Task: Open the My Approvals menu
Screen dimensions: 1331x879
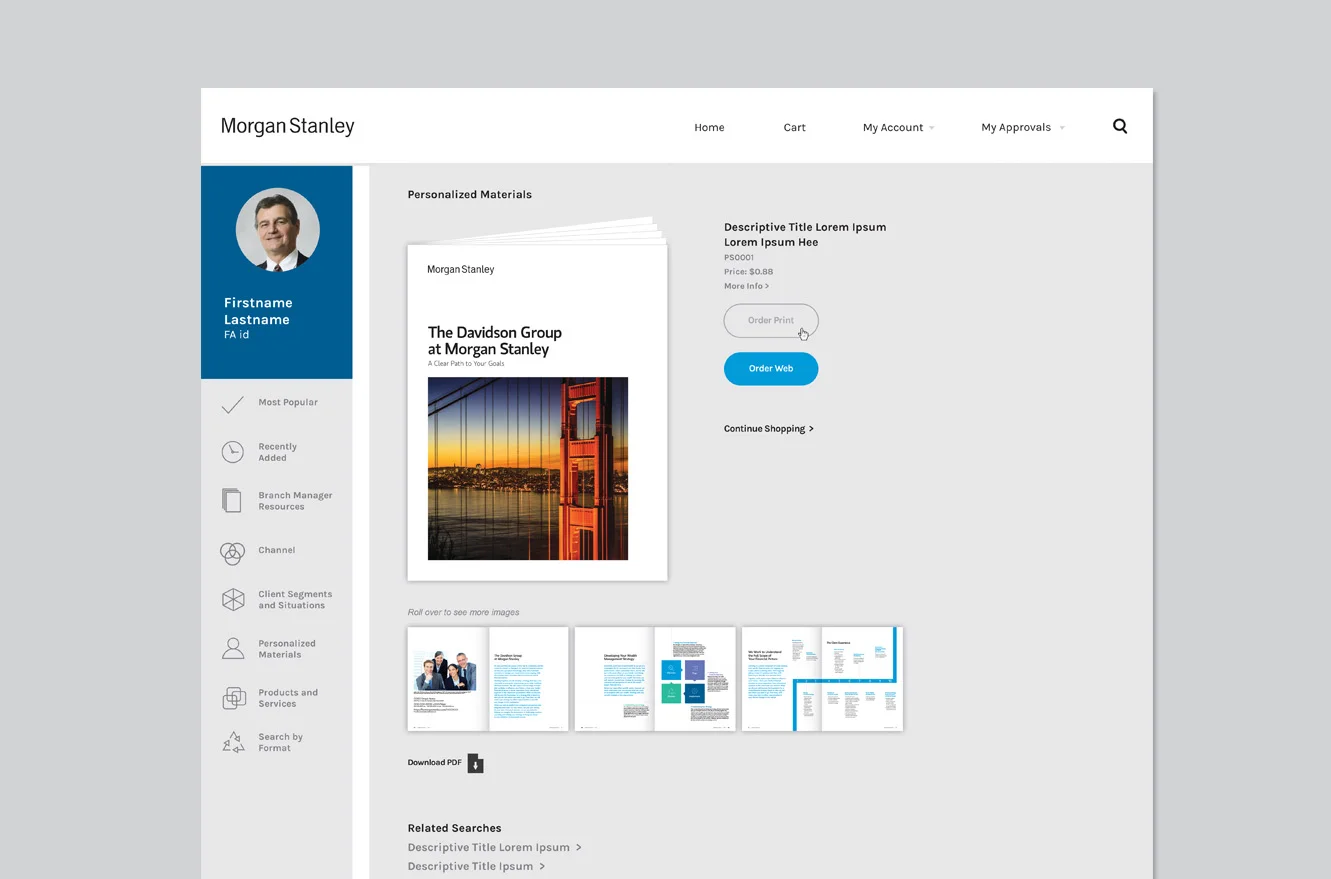Action: coord(1016,128)
